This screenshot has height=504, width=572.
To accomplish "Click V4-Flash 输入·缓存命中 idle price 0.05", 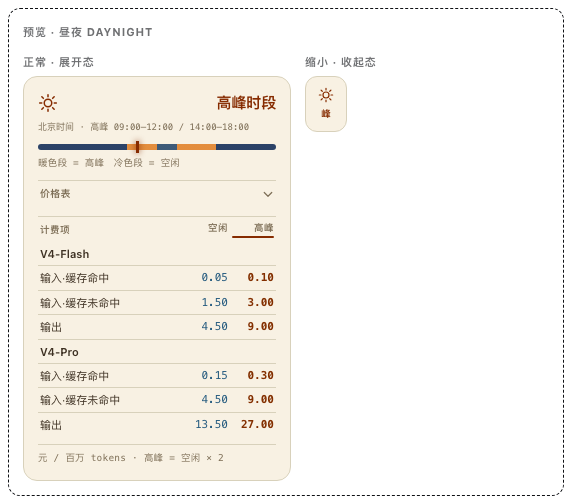I will (x=214, y=278).
